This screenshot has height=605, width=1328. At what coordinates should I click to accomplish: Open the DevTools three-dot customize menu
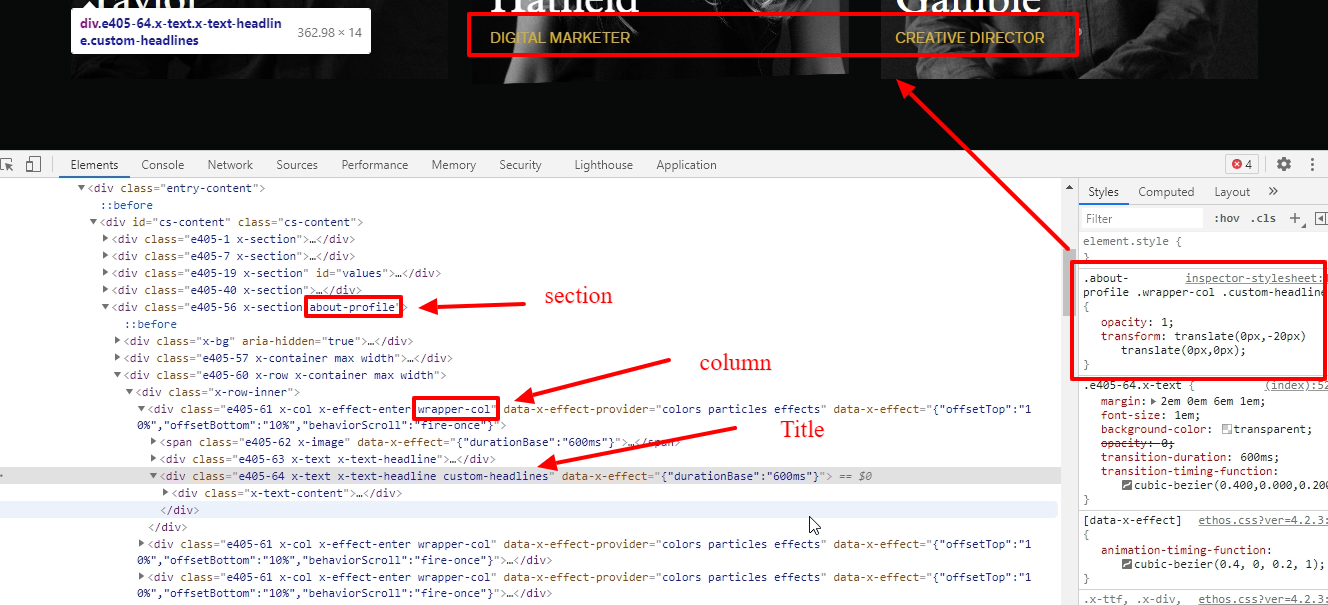(1311, 165)
